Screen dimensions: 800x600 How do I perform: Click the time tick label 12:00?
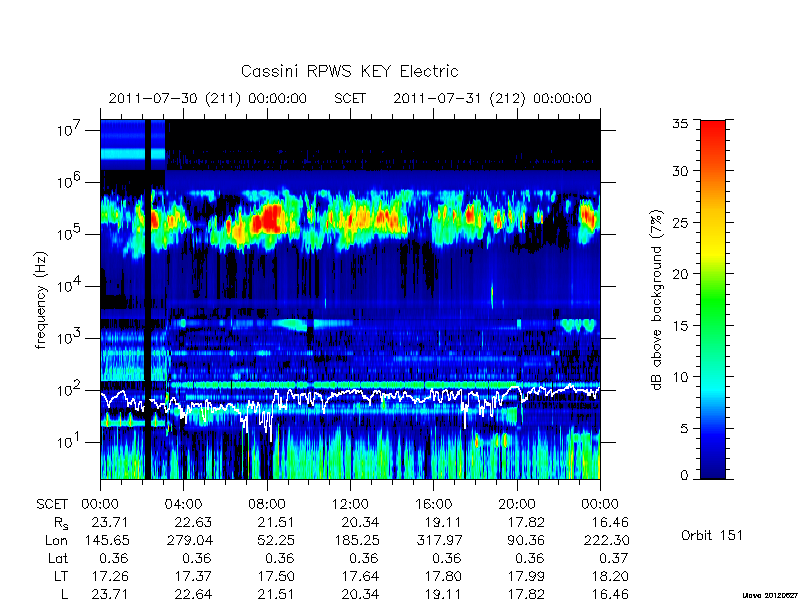(x=350, y=505)
